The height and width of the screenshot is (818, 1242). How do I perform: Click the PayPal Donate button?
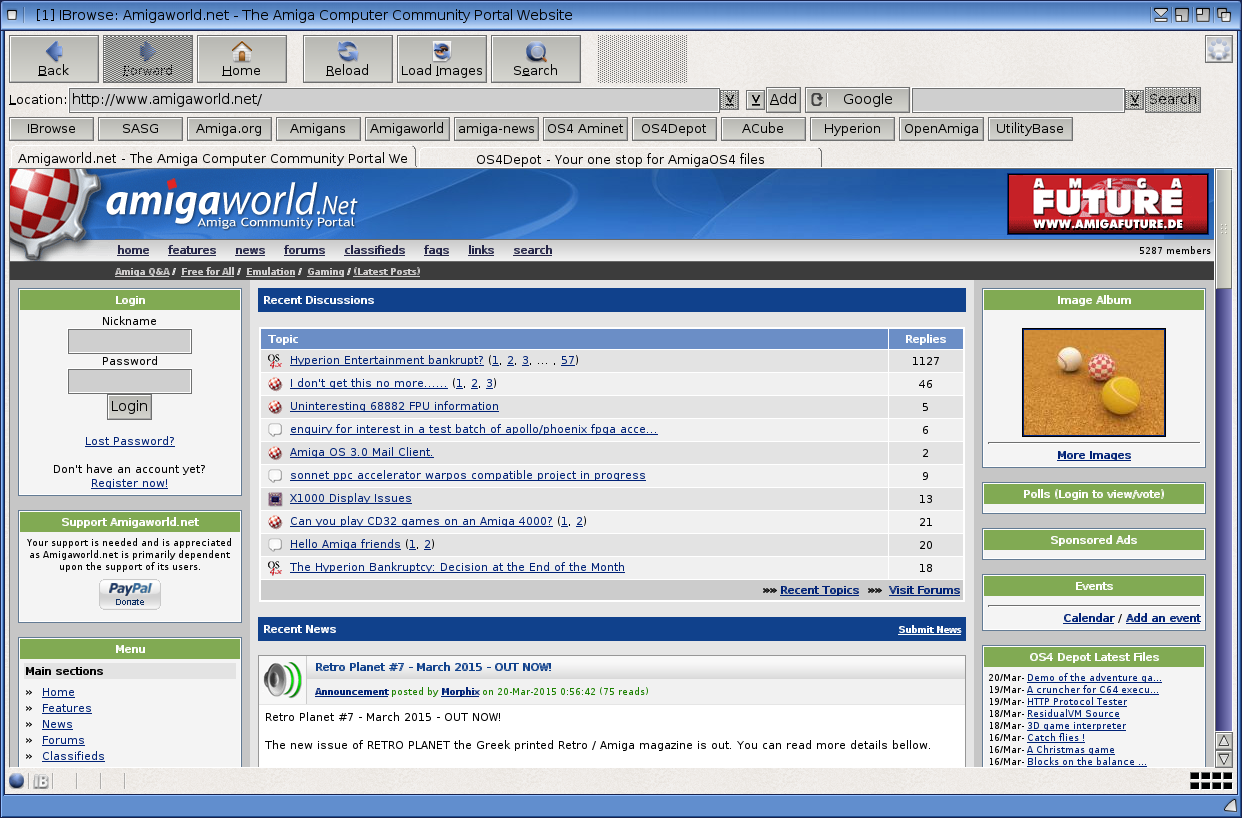[x=130, y=594]
